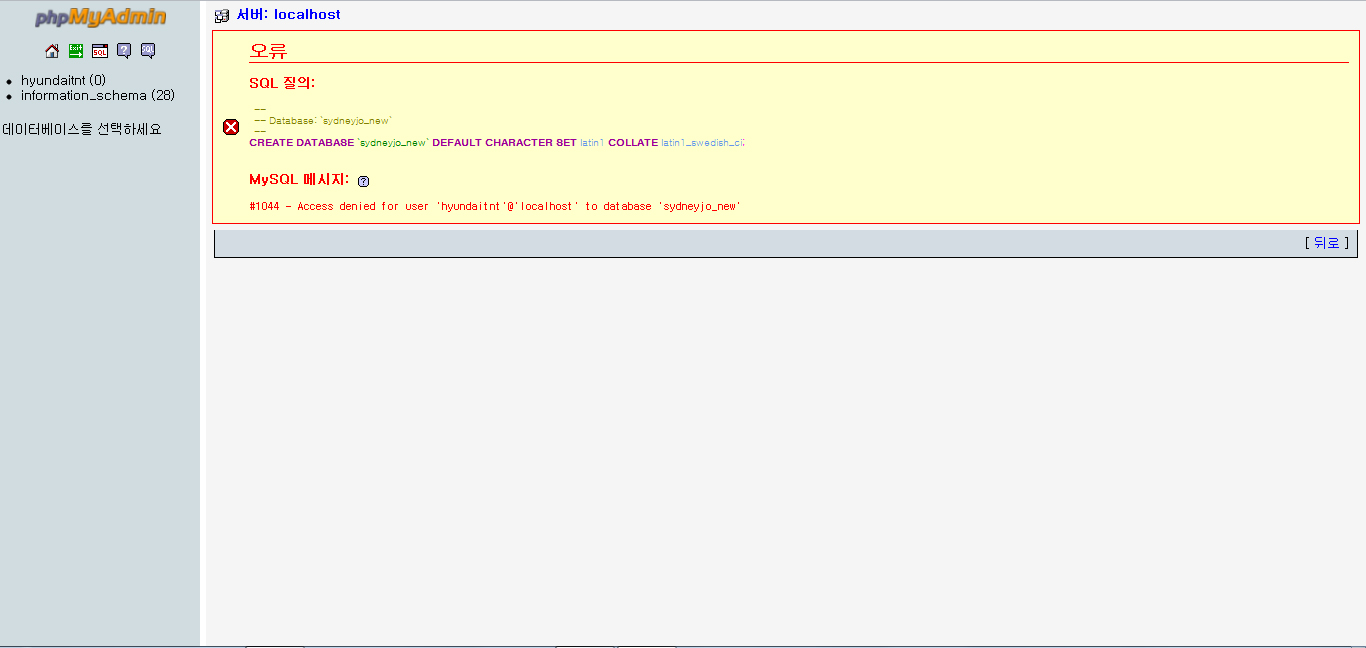Click the COLLATE keyword in query
The image size is (1366, 648).
[x=633, y=143]
